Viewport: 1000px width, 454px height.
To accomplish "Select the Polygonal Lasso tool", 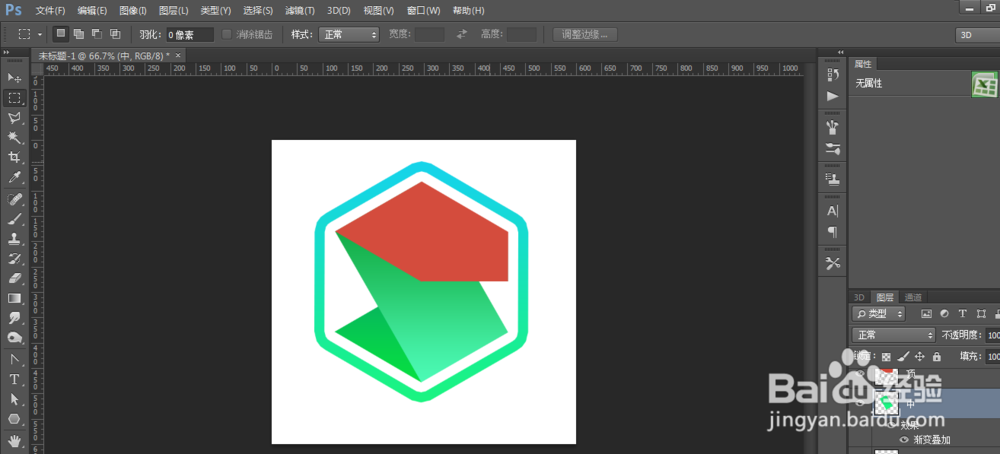I will pos(15,118).
